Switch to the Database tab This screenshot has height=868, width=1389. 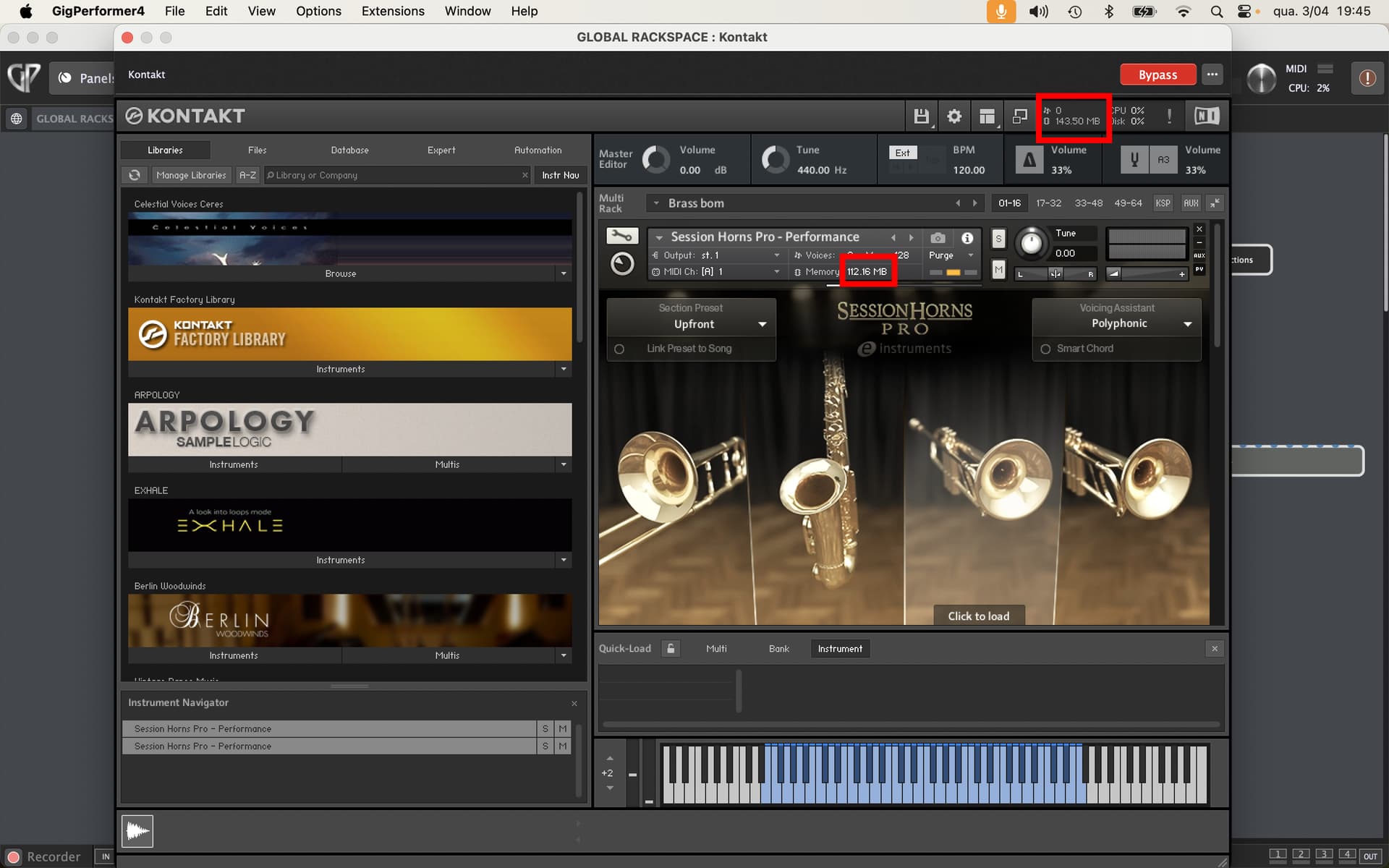coord(349,150)
